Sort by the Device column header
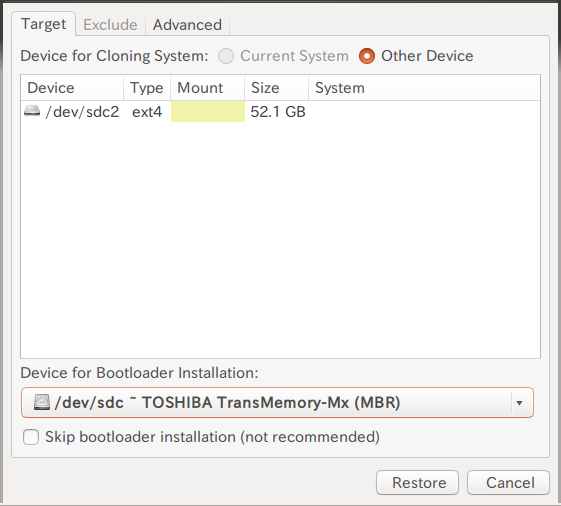The image size is (561, 506). coord(72,88)
